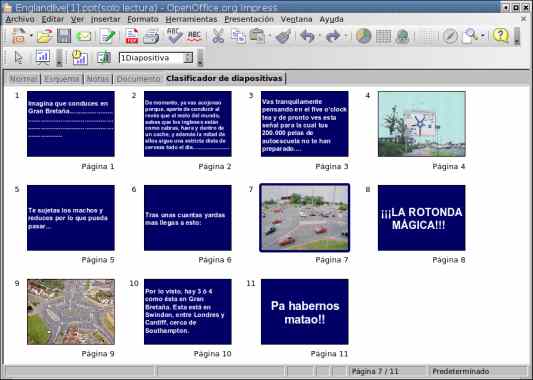
Task: Open the Zoom dropdown arrow
Action: pyautogui.click(x=482, y=35)
